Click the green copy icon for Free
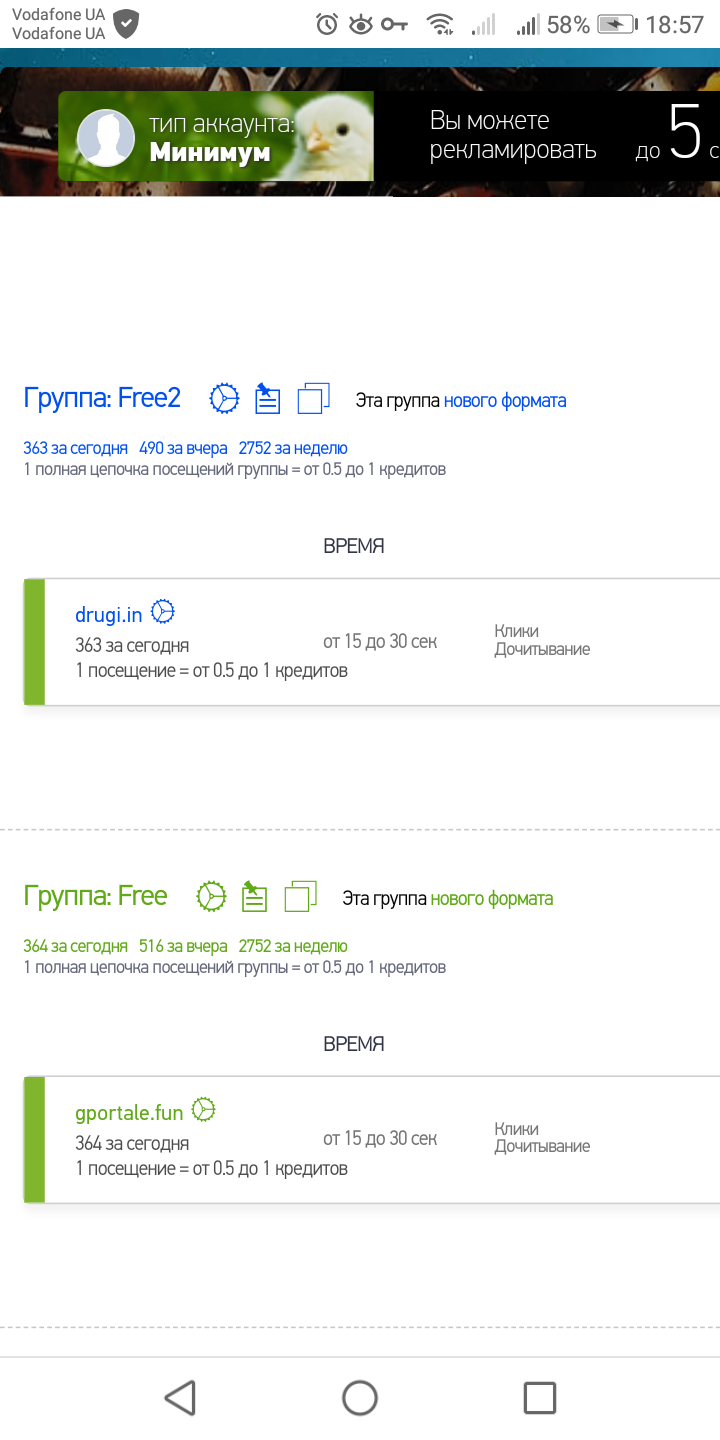Image resolution: width=720 pixels, height=1440 pixels. tap(300, 896)
